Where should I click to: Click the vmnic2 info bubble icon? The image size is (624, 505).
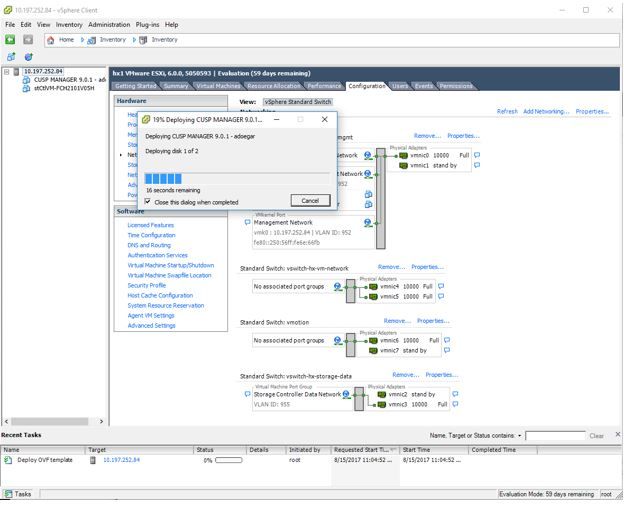click(455, 394)
